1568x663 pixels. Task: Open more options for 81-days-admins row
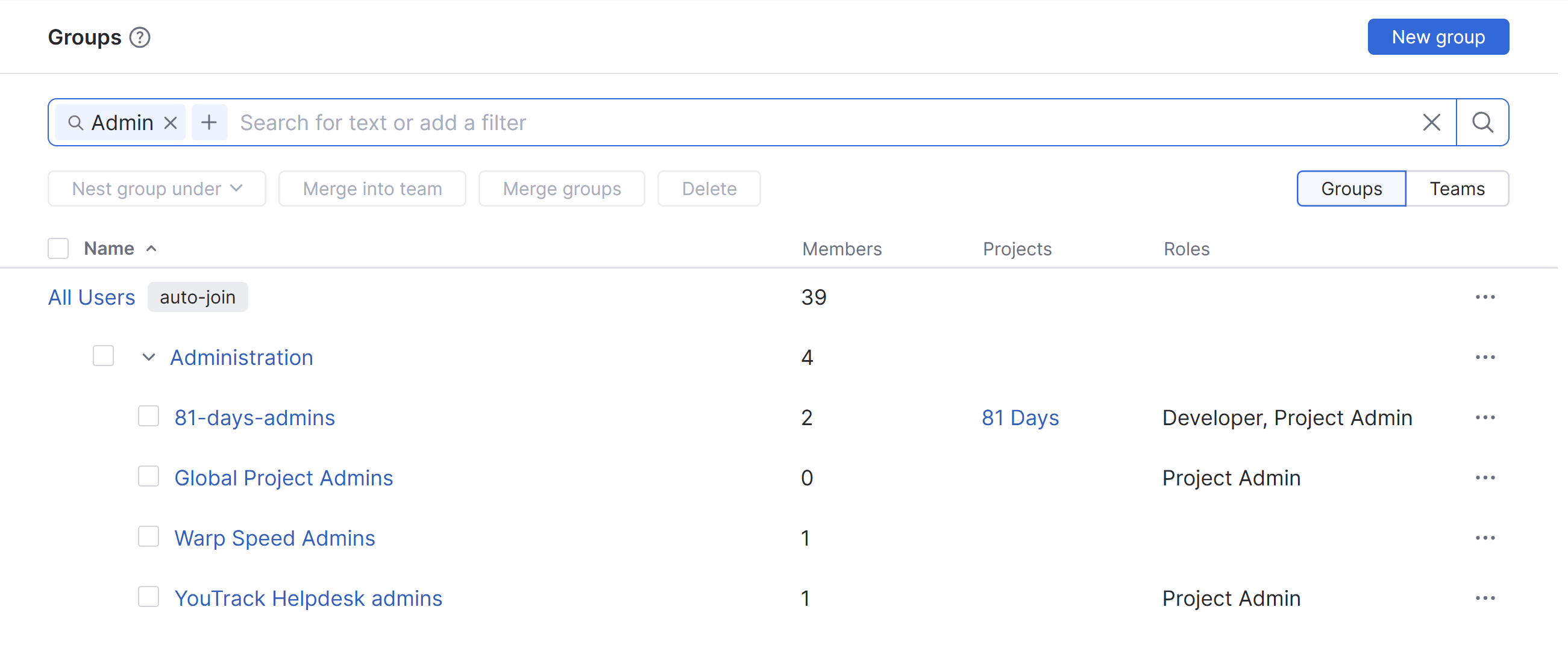click(x=1485, y=418)
